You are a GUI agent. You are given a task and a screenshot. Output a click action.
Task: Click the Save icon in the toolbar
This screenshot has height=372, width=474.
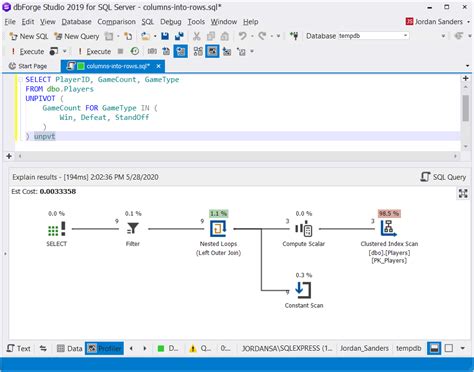165,36
